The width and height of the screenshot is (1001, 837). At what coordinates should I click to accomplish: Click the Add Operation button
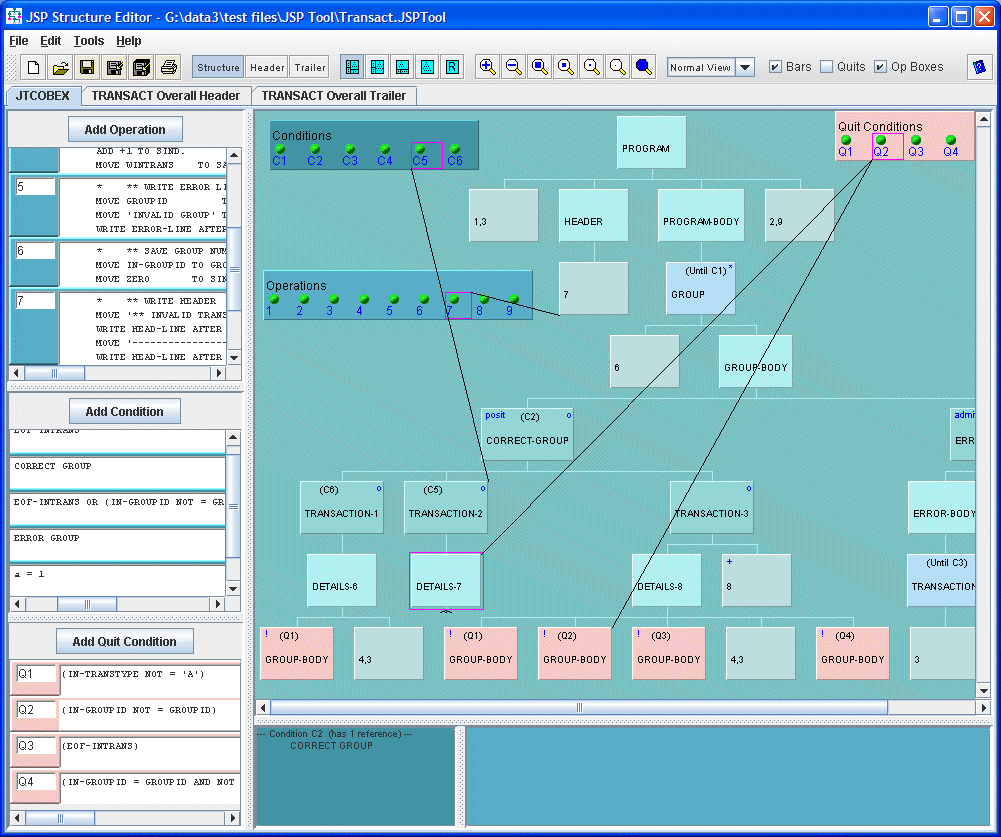pyautogui.click(x=125, y=128)
